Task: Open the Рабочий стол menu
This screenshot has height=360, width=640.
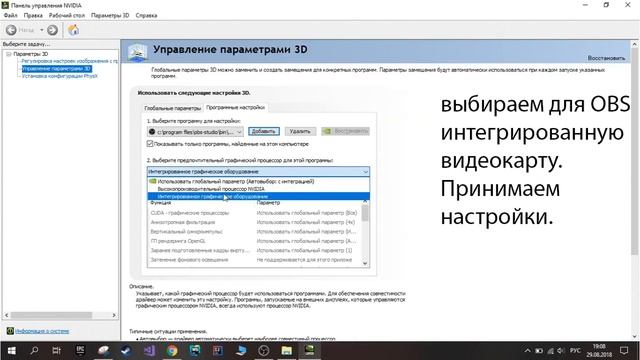Action: 67,15
